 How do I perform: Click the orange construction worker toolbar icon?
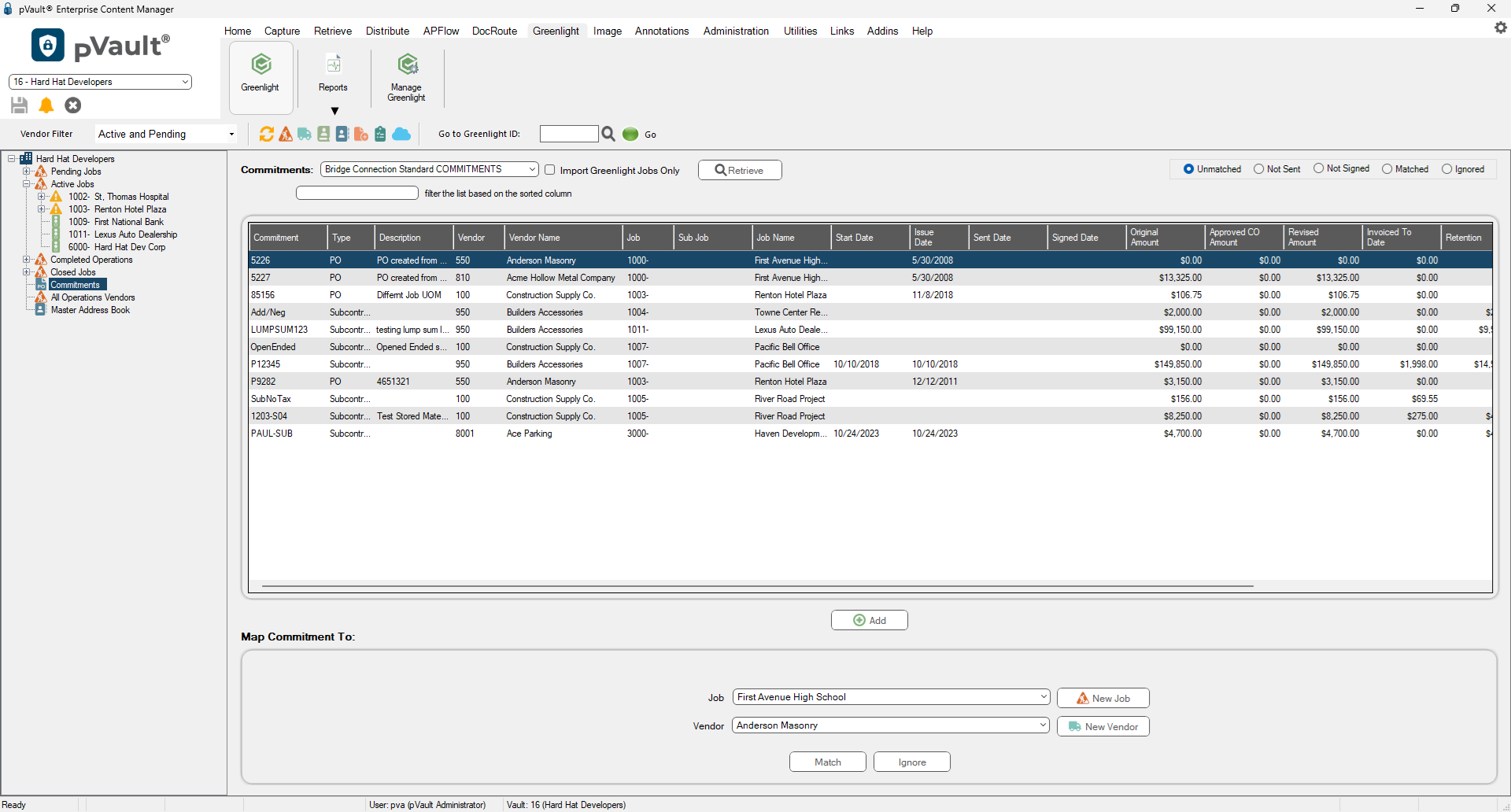(x=286, y=135)
